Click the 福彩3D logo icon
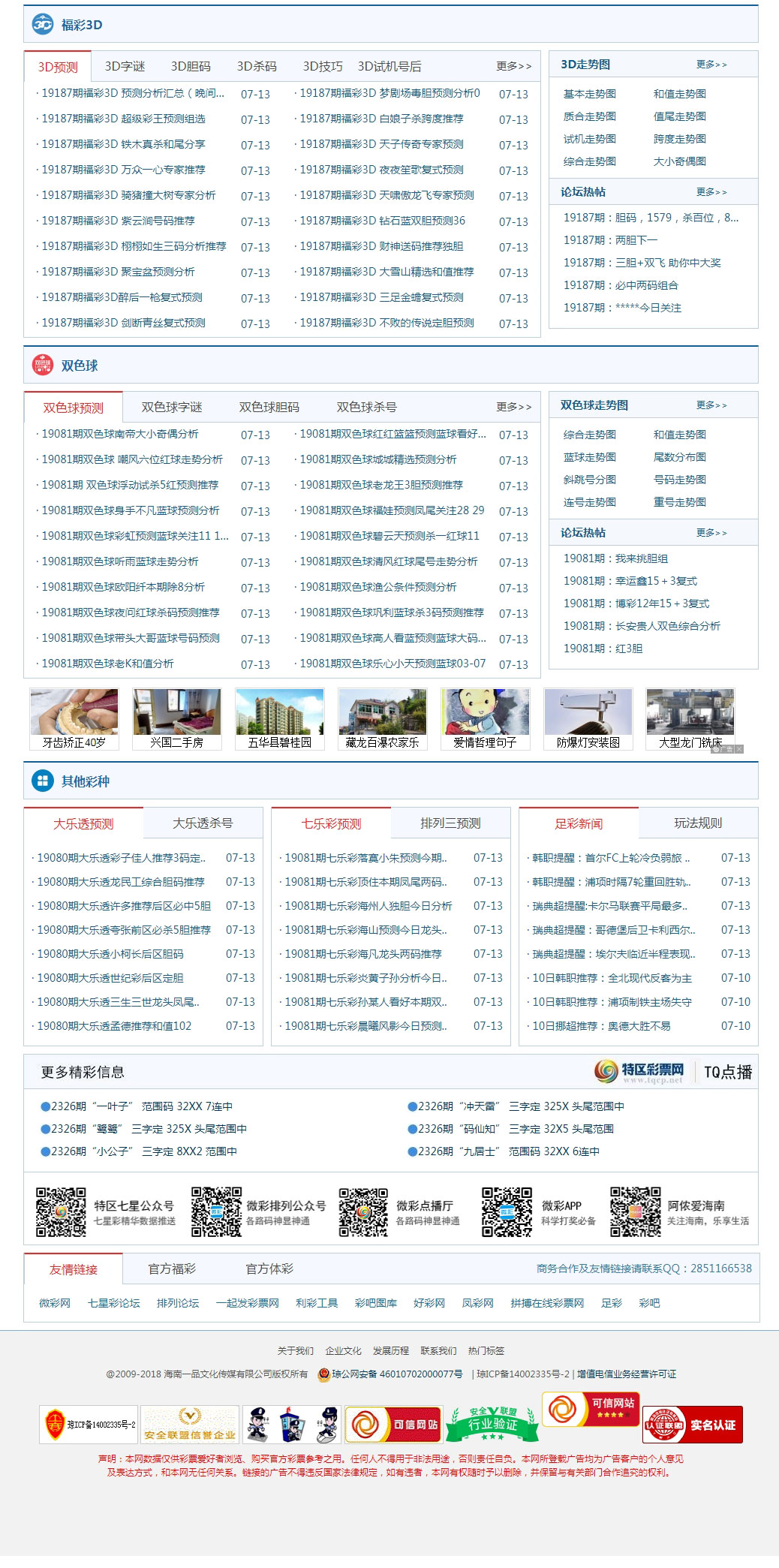The image size is (779, 1568). coord(43,24)
